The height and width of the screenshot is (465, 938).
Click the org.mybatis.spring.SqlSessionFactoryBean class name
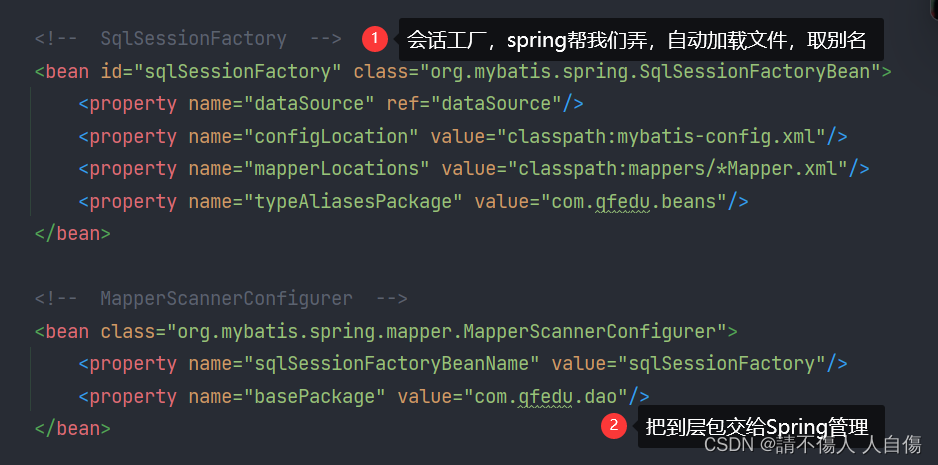[645, 72]
